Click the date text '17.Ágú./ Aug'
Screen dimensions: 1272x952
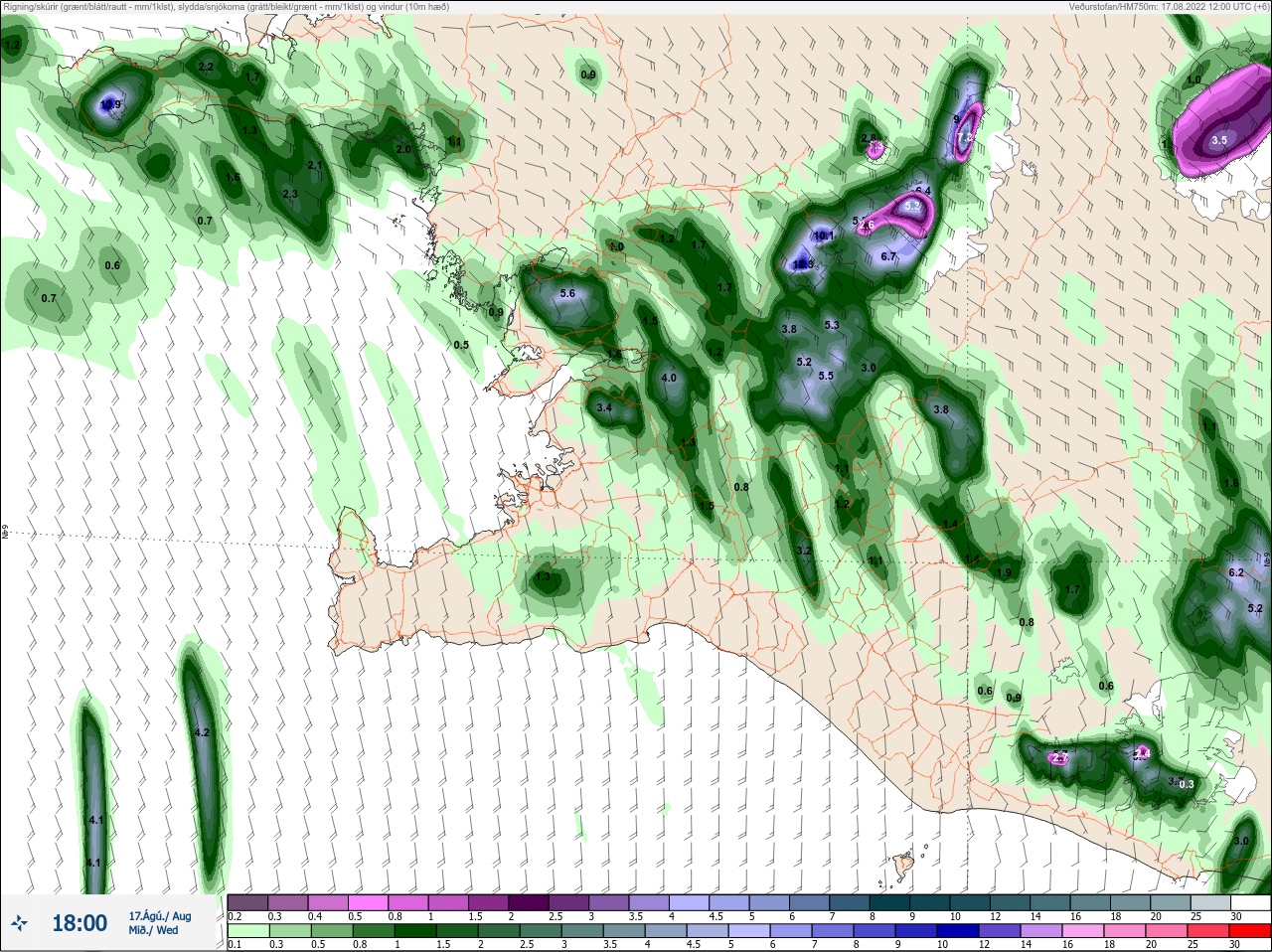[160, 916]
